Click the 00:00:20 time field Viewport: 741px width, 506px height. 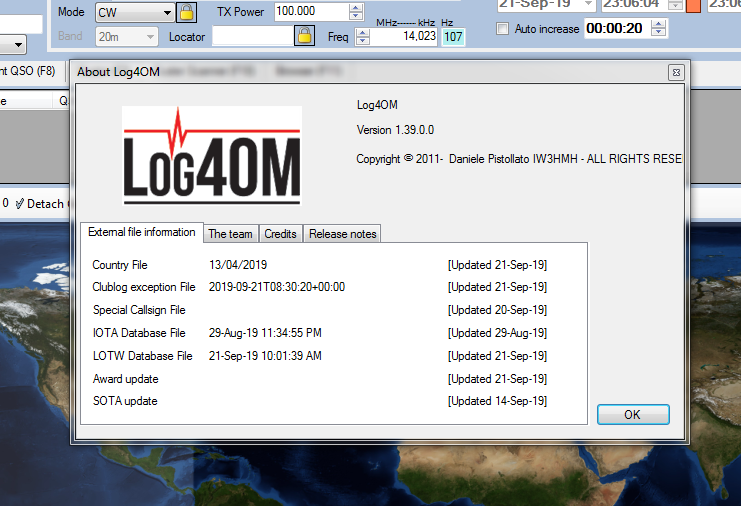coord(616,28)
